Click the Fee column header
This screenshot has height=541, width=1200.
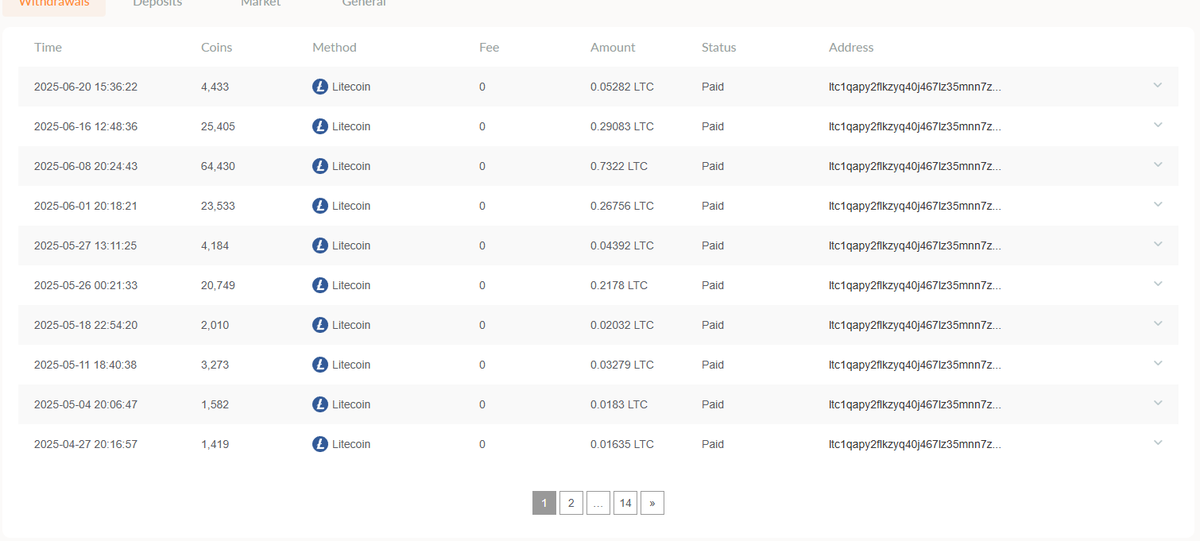point(489,47)
